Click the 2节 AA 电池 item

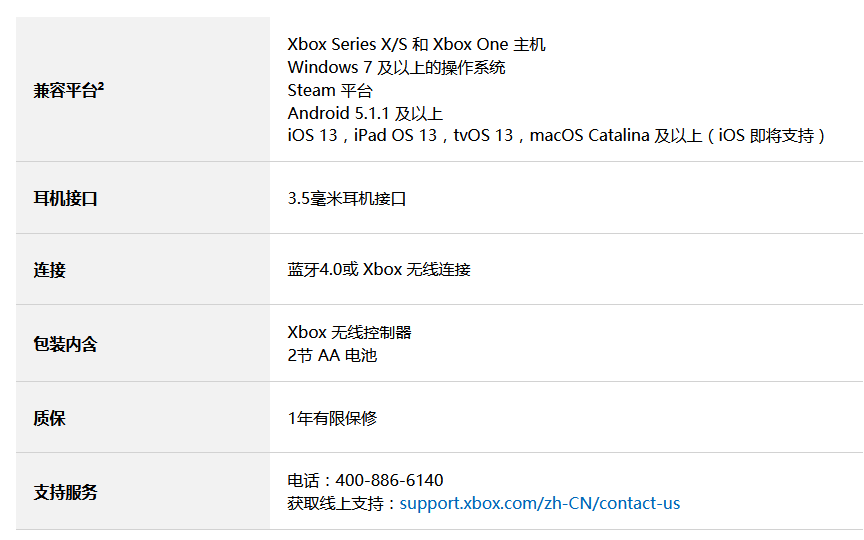click(332, 355)
